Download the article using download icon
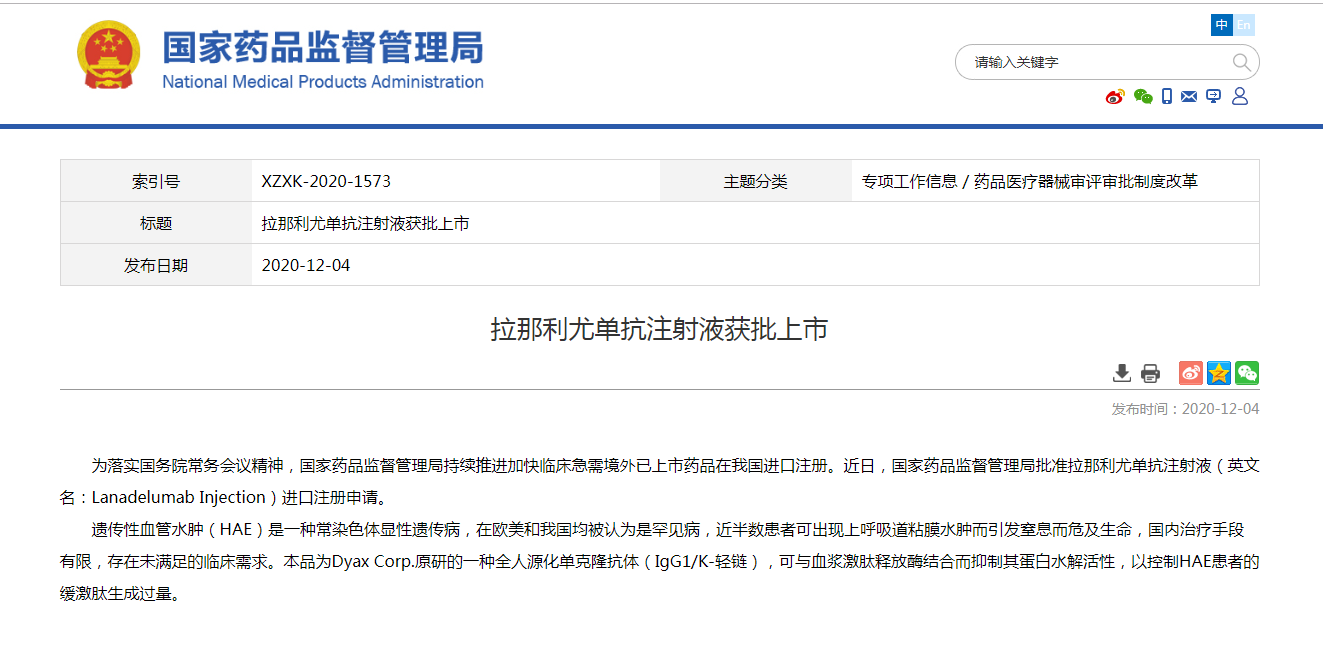 [1122, 373]
